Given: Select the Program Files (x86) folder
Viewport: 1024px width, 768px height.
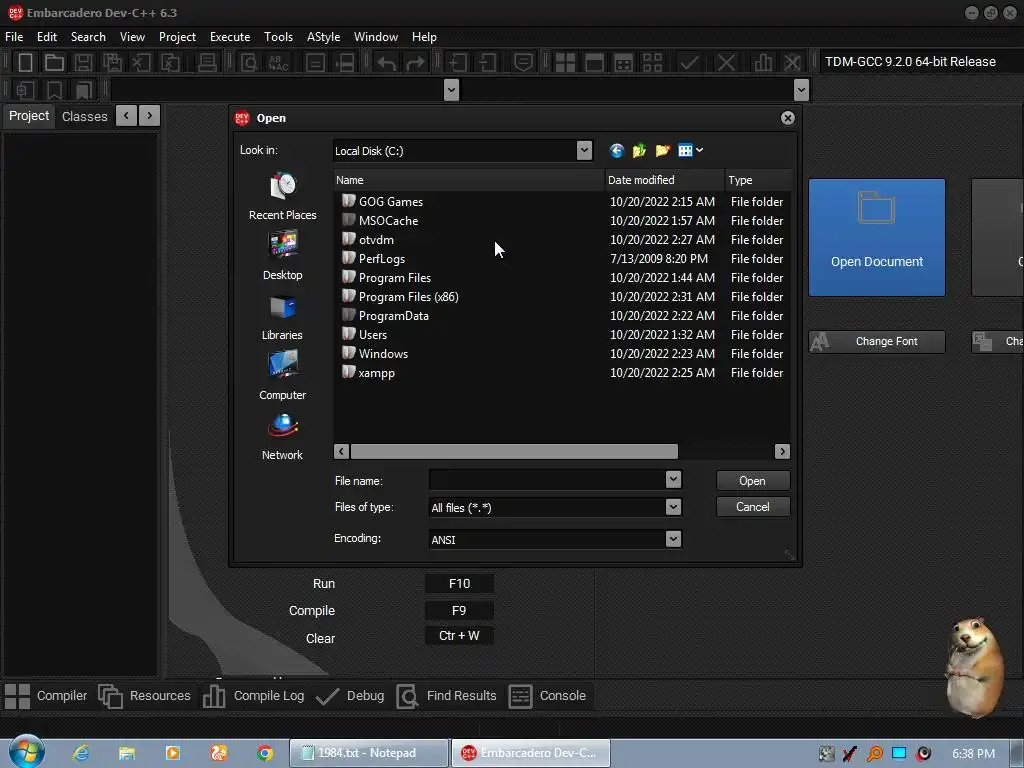Looking at the screenshot, I should (408, 296).
